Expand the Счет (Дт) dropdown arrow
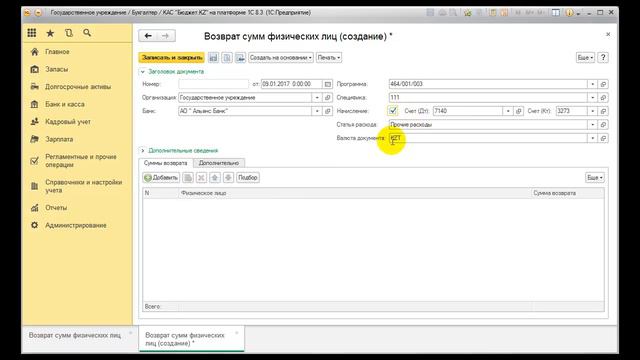This screenshot has height=360, width=640. tap(508, 111)
